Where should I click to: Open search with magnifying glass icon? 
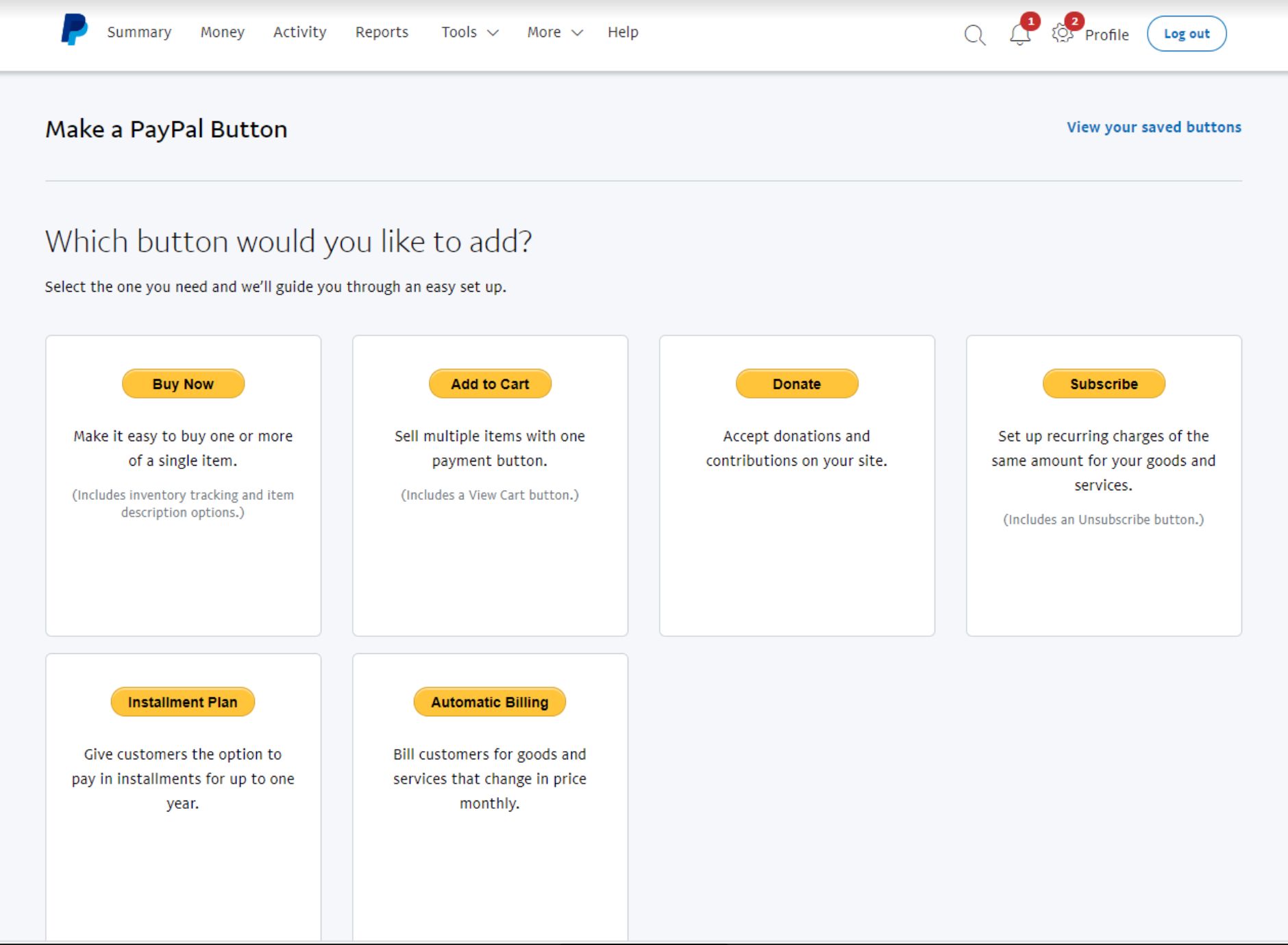[974, 35]
